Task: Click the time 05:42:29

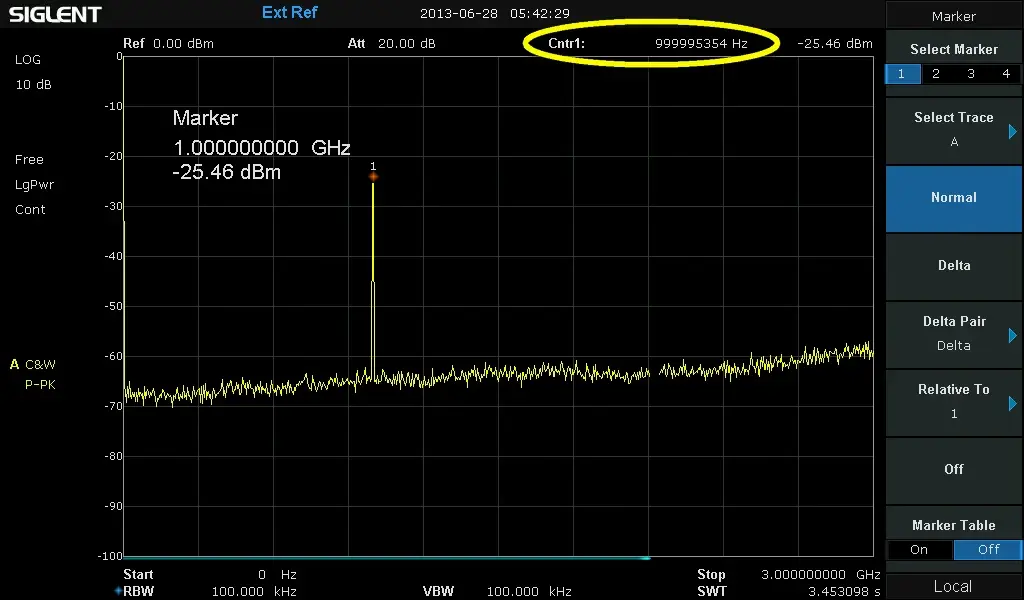Action: point(540,13)
